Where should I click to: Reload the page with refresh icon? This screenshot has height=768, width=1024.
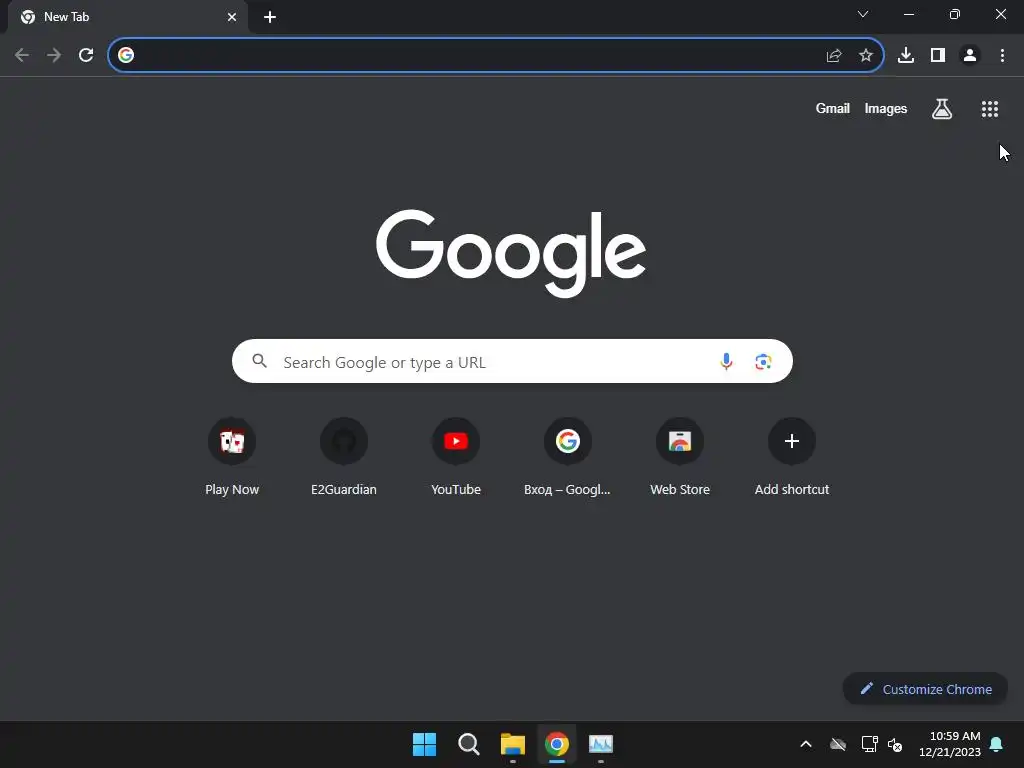86,55
